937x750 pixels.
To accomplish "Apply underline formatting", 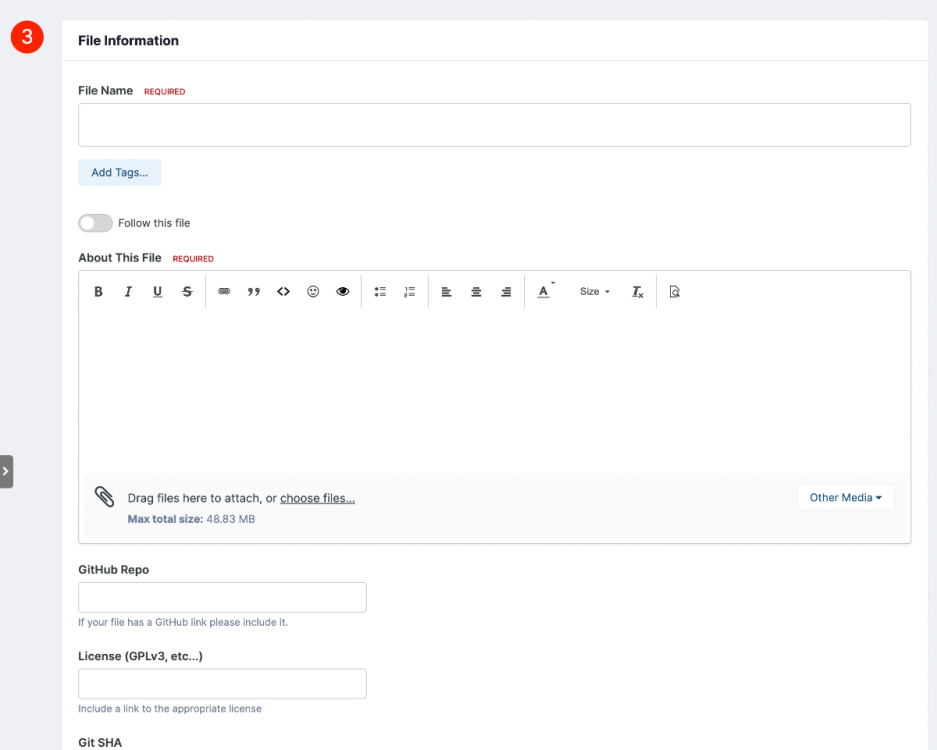I will pyautogui.click(x=158, y=292).
